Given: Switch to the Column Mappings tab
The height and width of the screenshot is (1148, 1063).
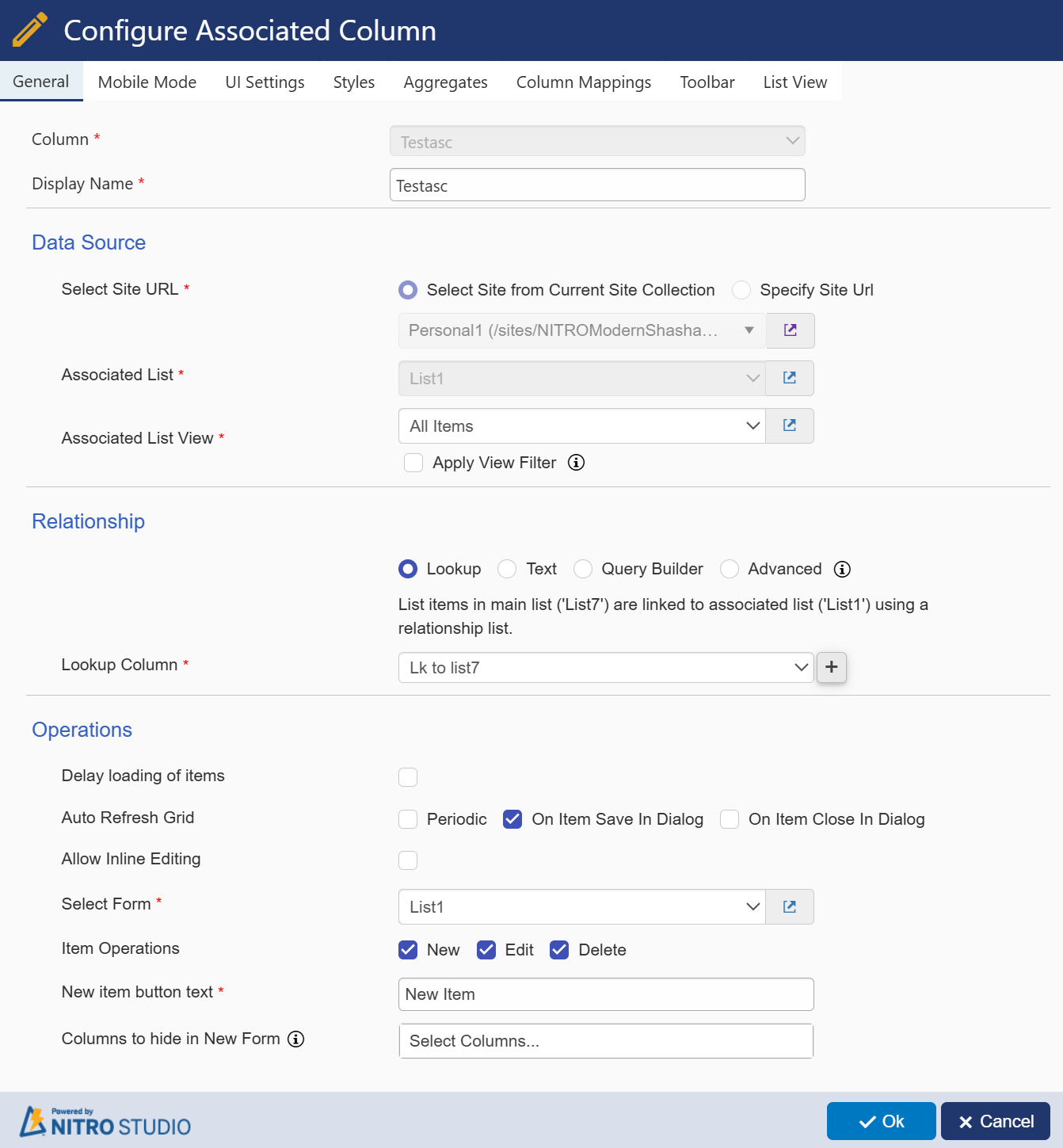Looking at the screenshot, I should [x=583, y=82].
